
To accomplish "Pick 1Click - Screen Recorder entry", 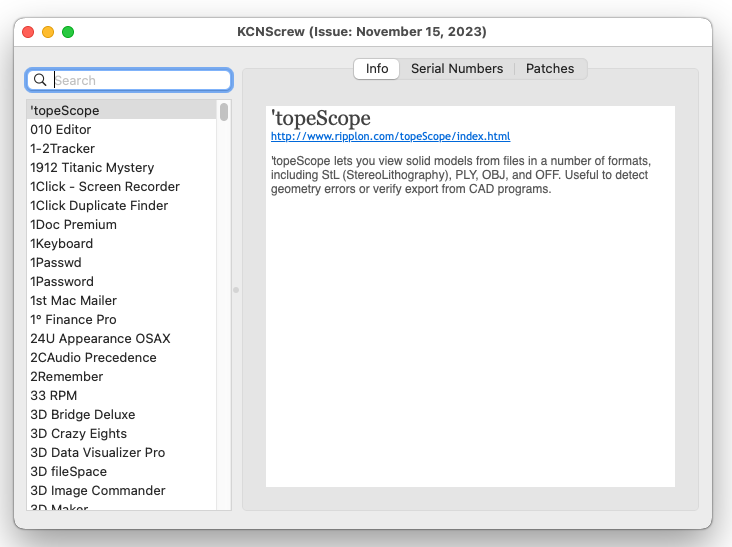I will (x=105, y=187).
